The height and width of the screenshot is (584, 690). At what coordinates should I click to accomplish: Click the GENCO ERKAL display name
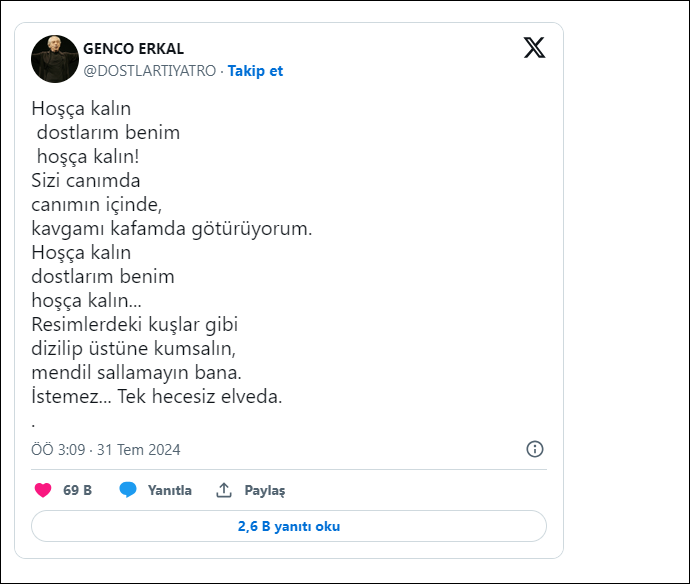[x=133, y=49]
